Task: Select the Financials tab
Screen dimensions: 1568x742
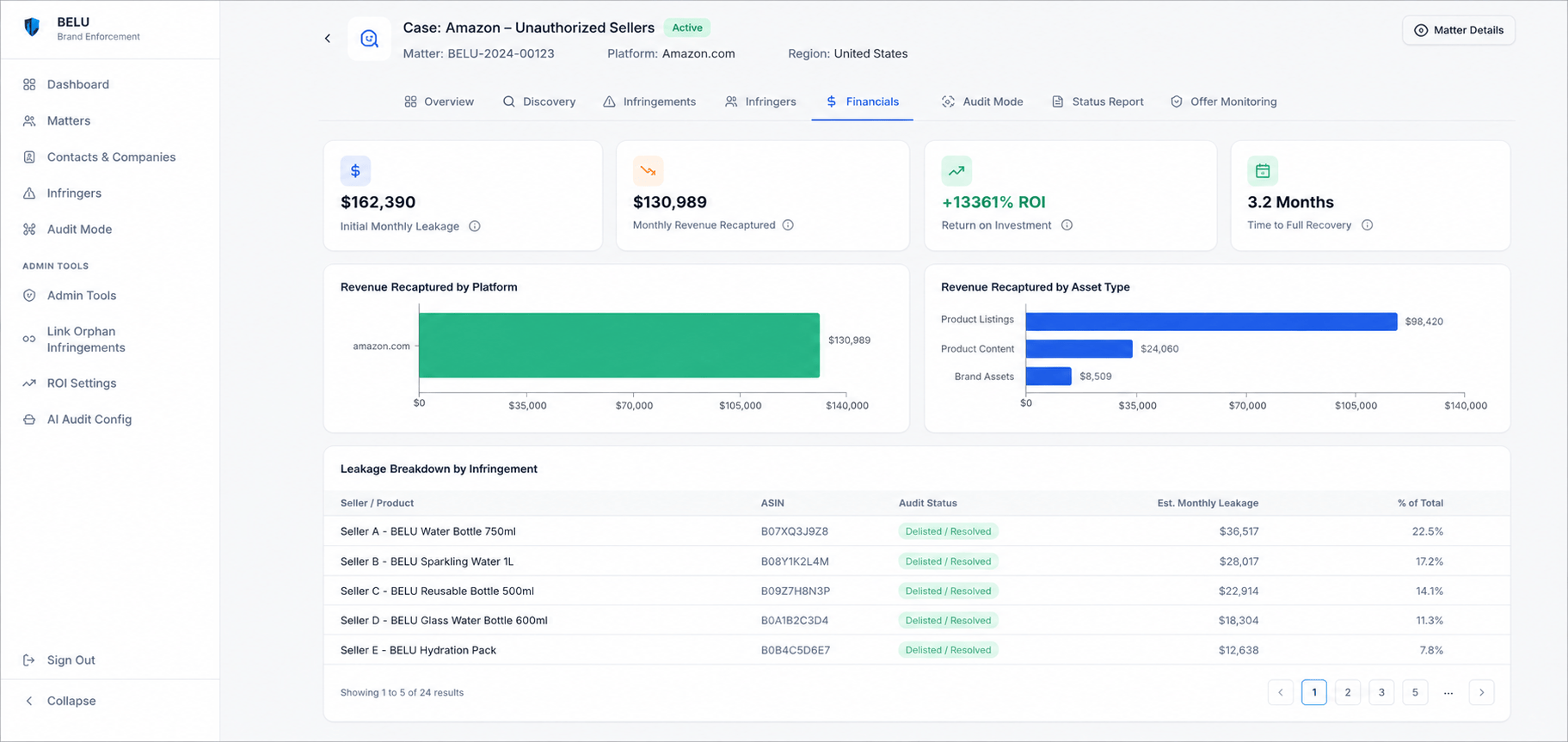Action: coord(862,101)
